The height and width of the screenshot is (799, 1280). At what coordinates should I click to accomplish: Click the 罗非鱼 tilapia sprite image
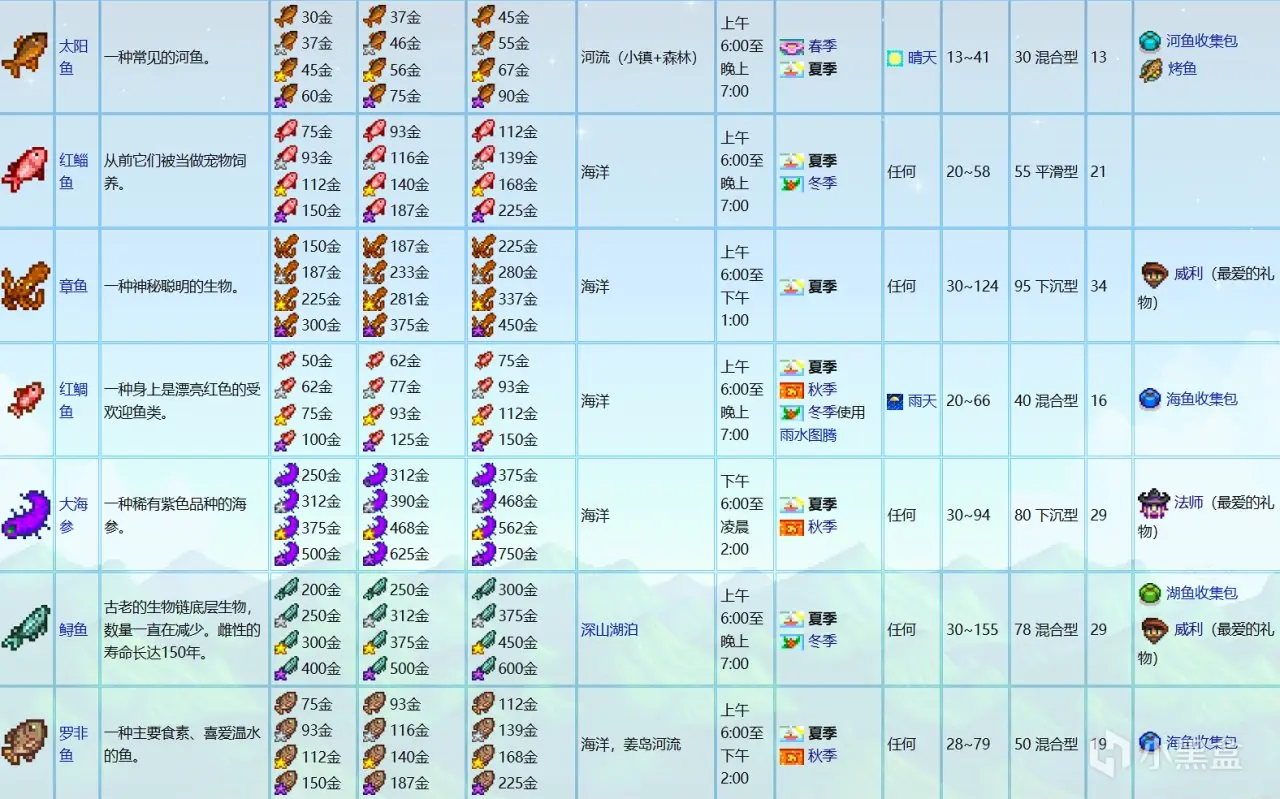pos(25,743)
